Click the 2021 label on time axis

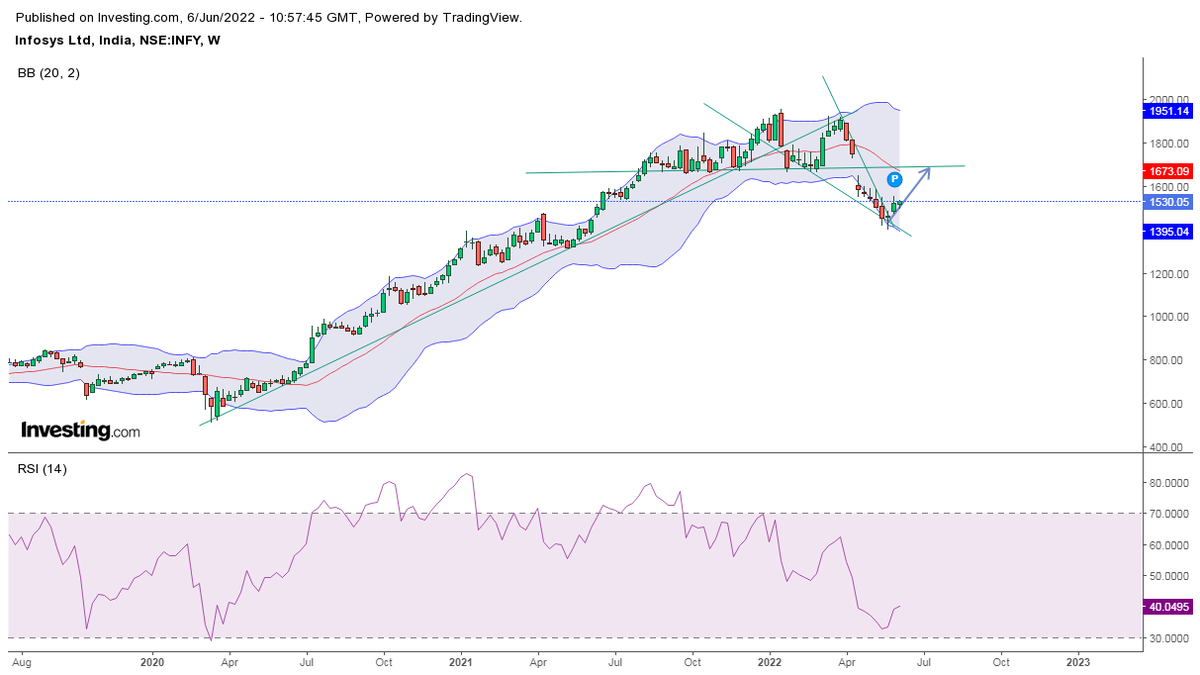pyautogui.click(x=460, y=662)
